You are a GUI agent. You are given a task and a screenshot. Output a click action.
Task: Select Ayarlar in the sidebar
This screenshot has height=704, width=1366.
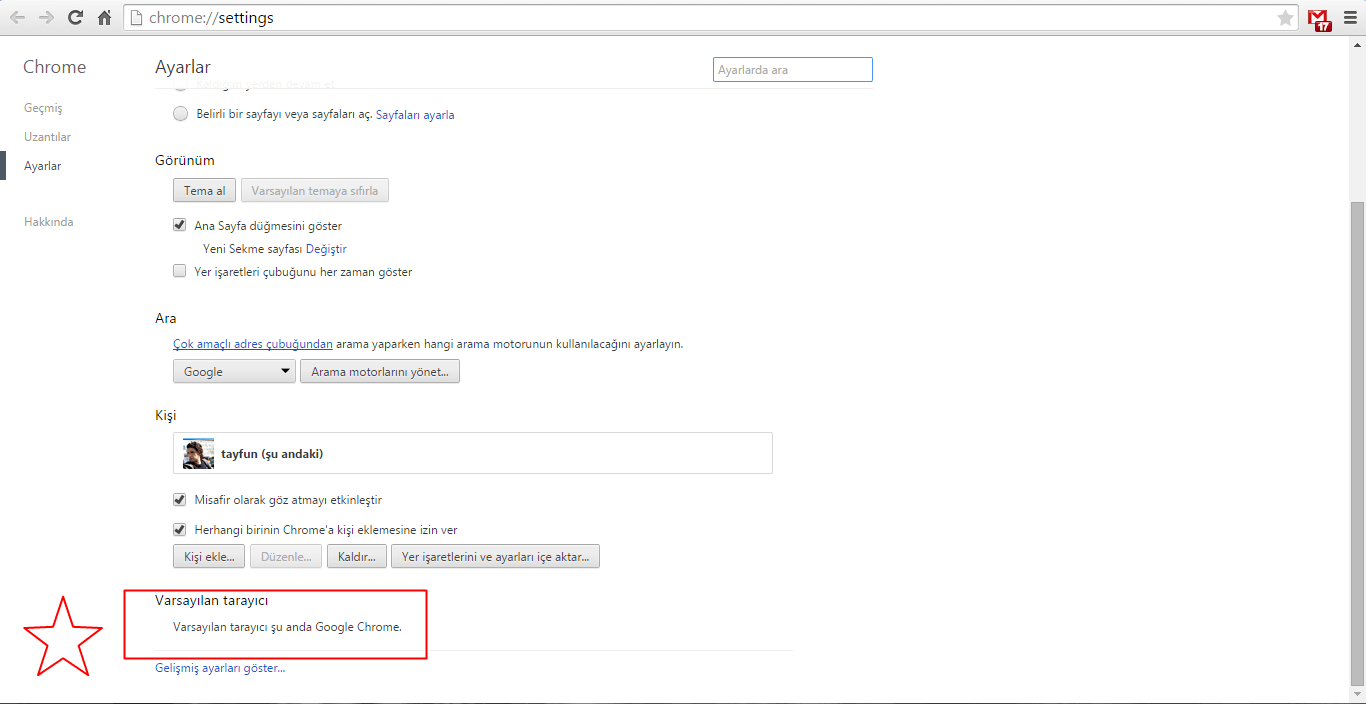point(42,166)
